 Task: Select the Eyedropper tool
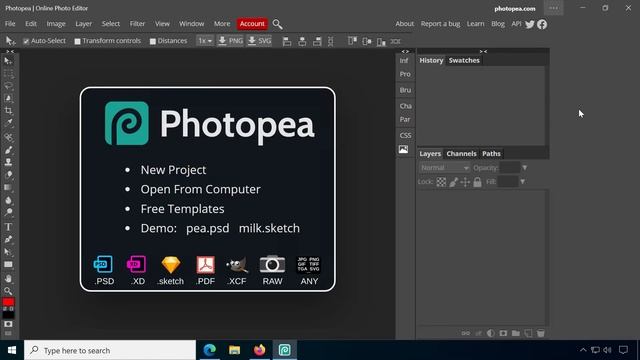coord(8,122)
